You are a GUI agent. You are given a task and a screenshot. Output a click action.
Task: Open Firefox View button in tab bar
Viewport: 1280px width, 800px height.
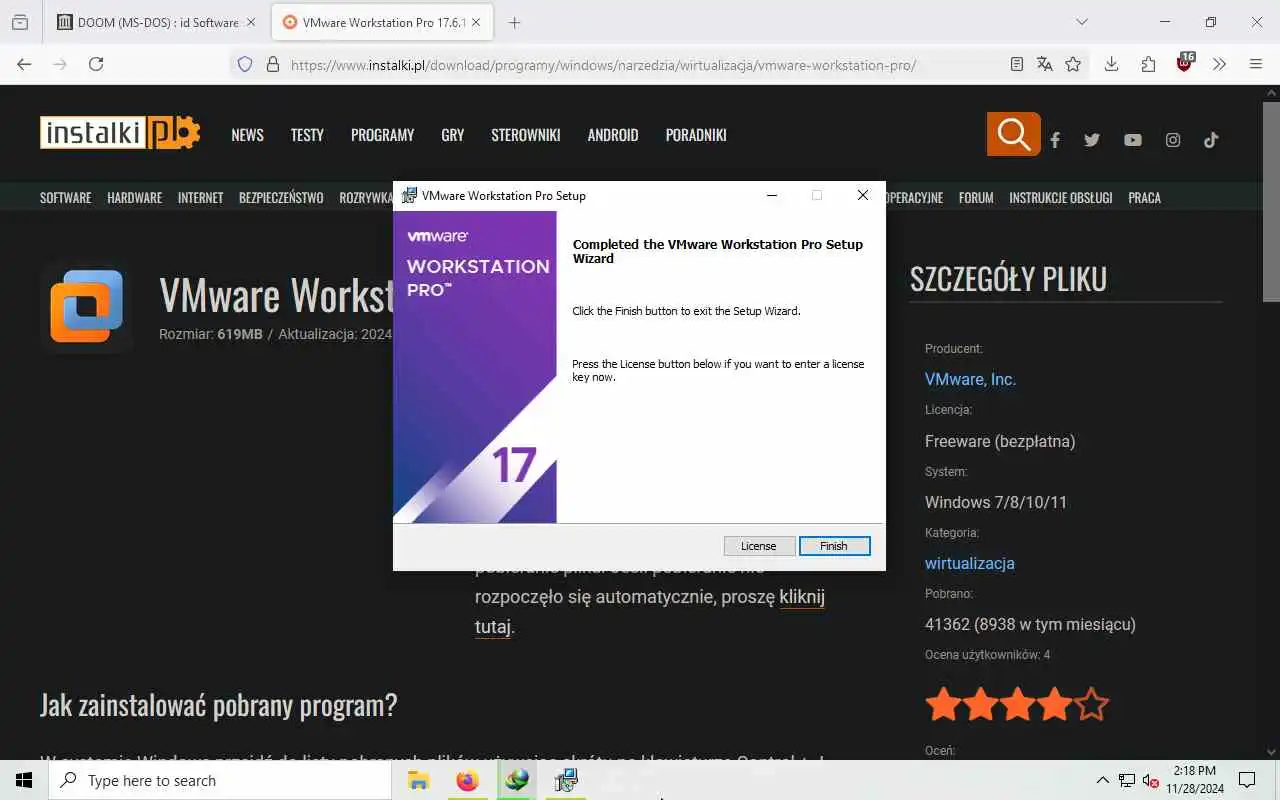[20, 22]
